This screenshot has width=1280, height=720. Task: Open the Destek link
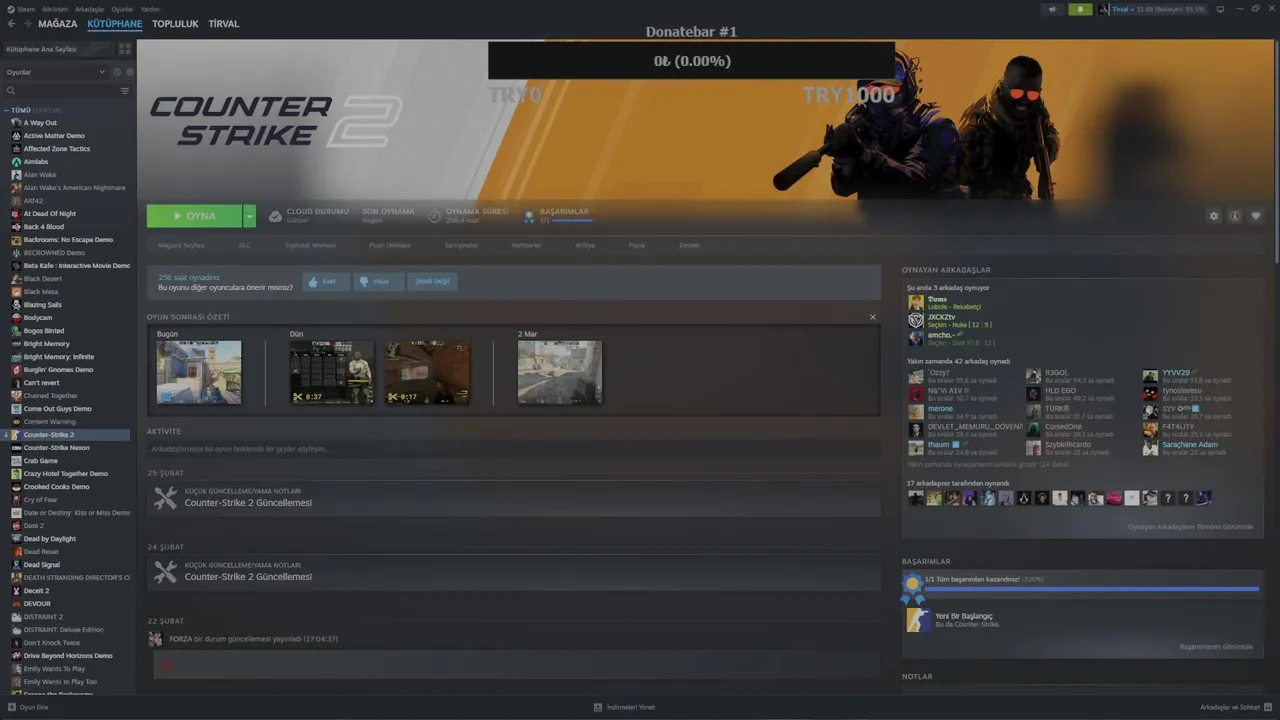pos(689,245)
